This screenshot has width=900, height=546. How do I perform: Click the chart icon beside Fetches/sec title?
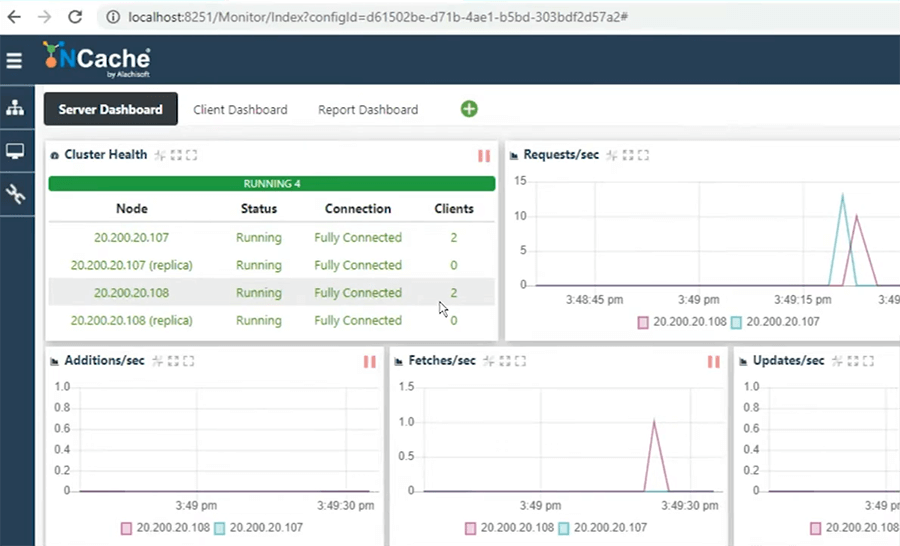coord(398,362)
